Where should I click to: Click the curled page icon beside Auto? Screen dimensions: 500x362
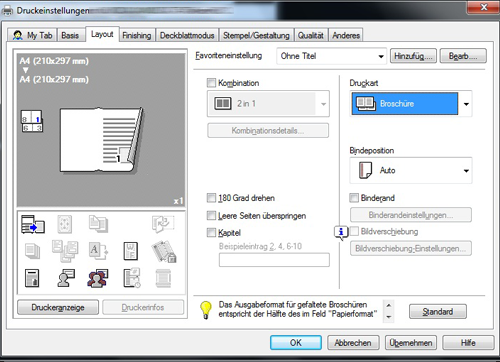(365, 170)
